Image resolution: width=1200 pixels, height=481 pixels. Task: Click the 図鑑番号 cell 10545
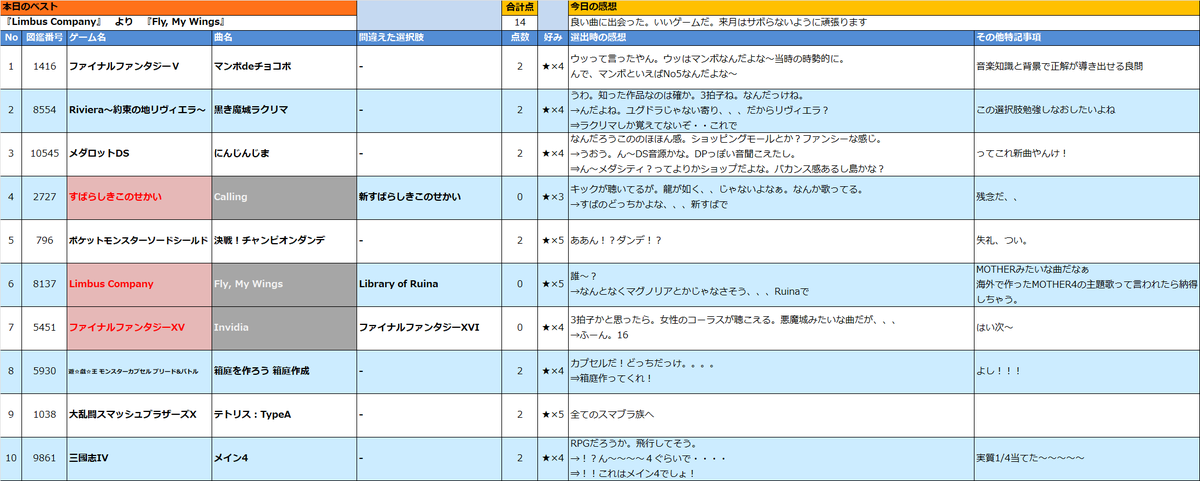pos(44,154)
